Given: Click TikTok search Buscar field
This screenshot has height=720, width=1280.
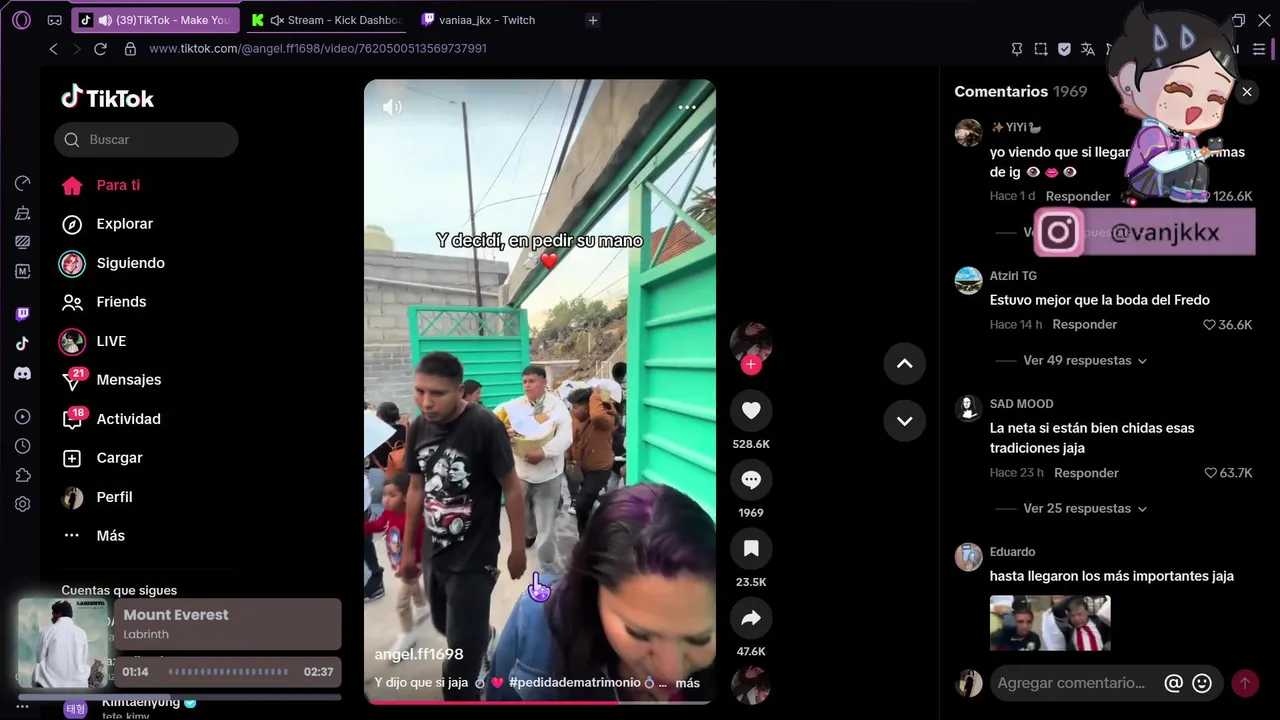Looking at the screenshot, I should tap(146, 140).
